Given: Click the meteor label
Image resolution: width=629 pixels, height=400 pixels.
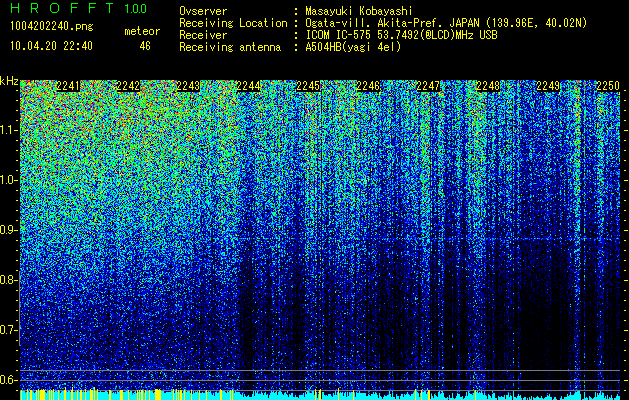Looking at the screenshot, I should click(142, 31).
